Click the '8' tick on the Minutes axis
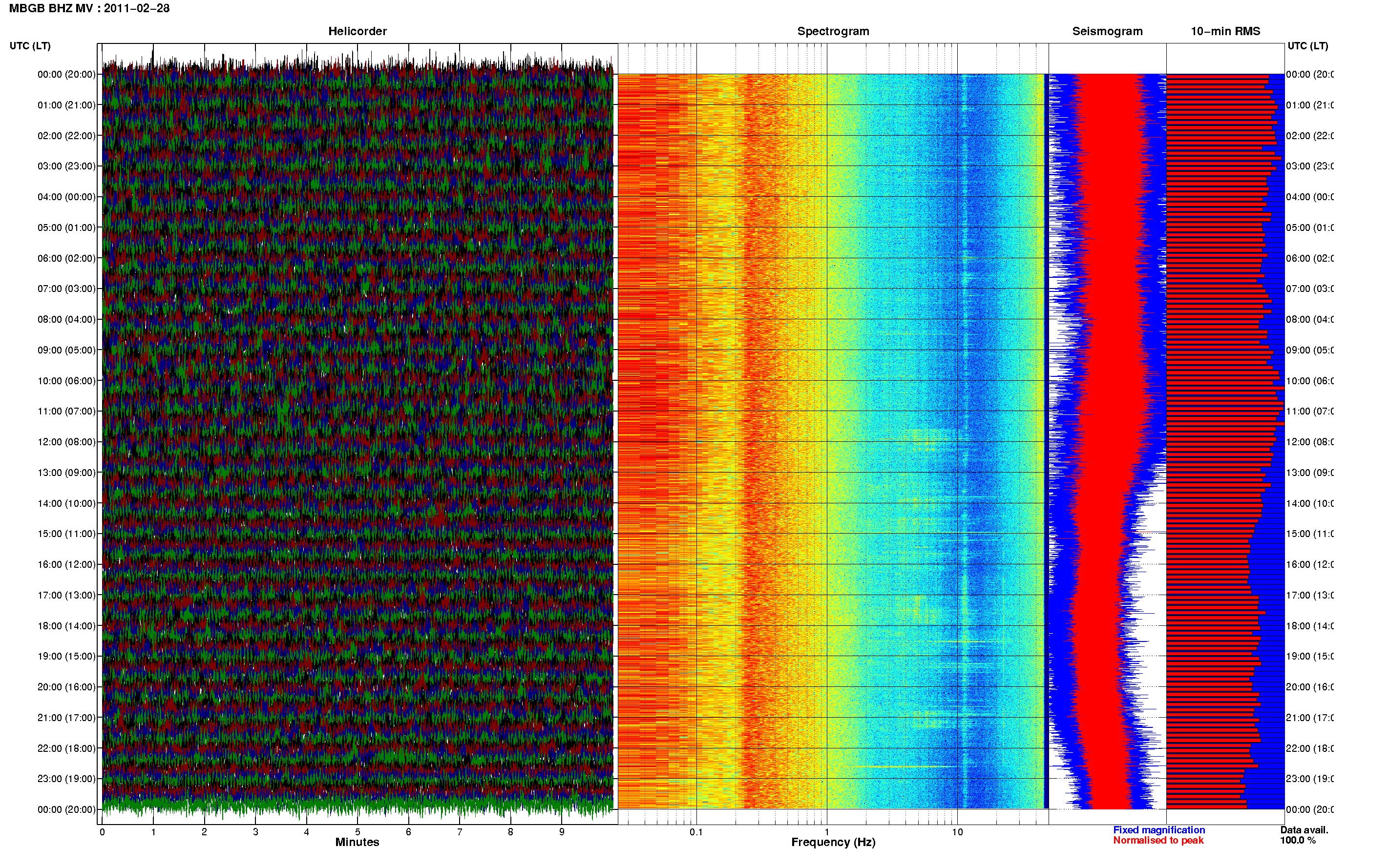This screenshot has height=868, width=1389. coord(510,832)
